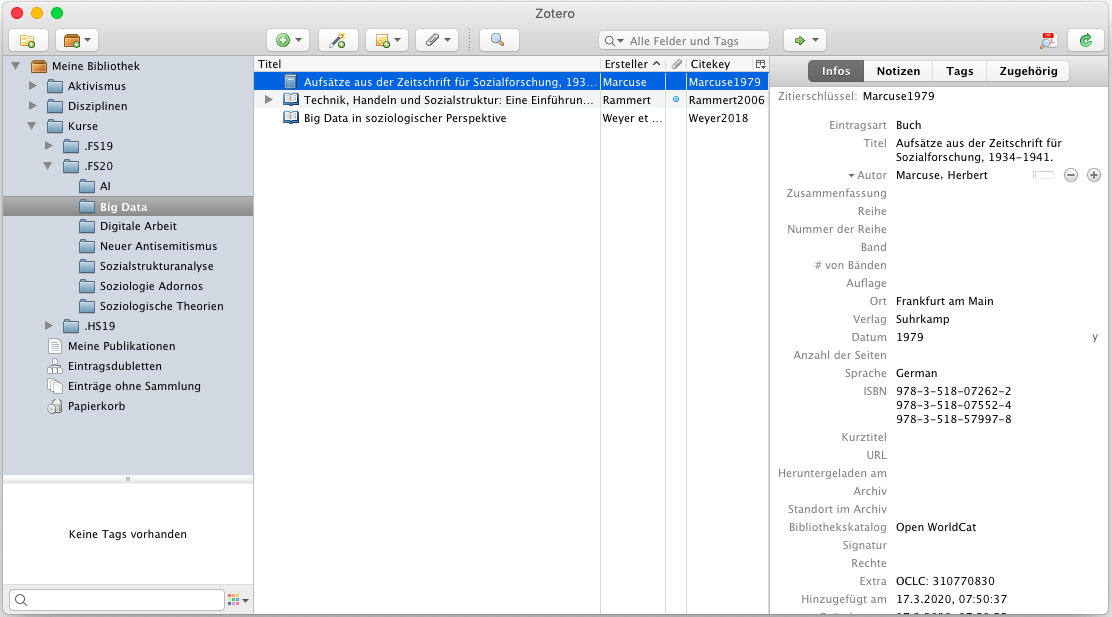Toggle single/two field name mode for author
The image size is (1112, 617).
1043,175
